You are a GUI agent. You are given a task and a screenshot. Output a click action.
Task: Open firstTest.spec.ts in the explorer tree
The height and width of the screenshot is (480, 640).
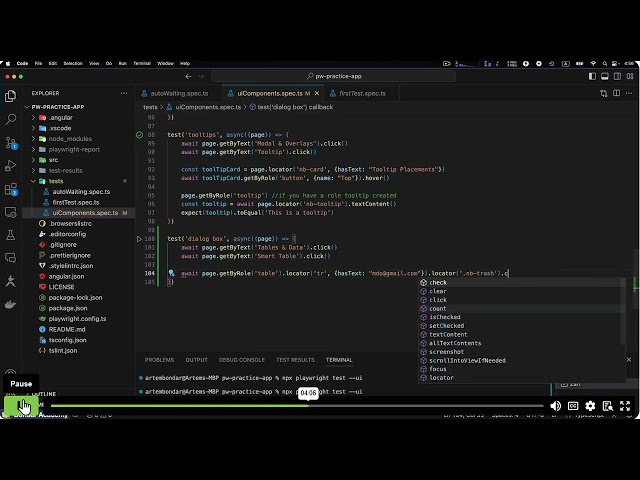point(76,202)
